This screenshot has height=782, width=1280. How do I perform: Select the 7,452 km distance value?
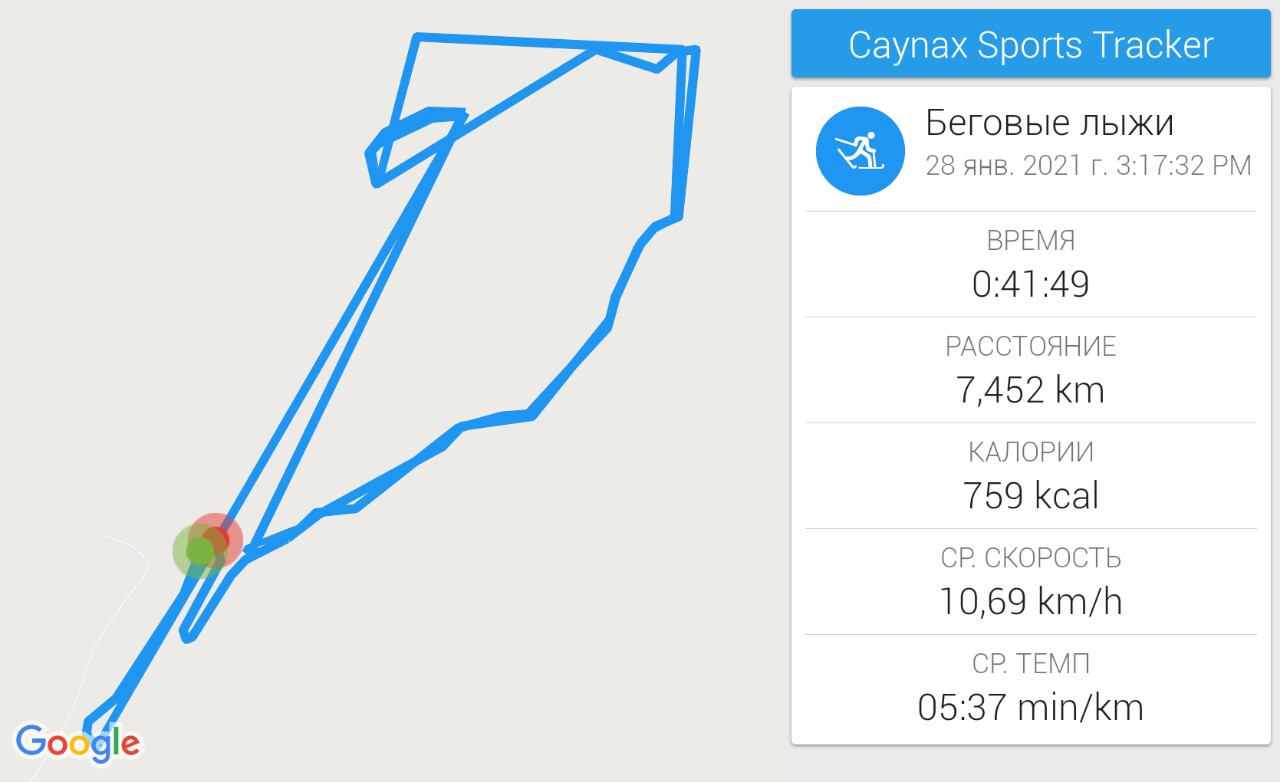pos(1030,390)
